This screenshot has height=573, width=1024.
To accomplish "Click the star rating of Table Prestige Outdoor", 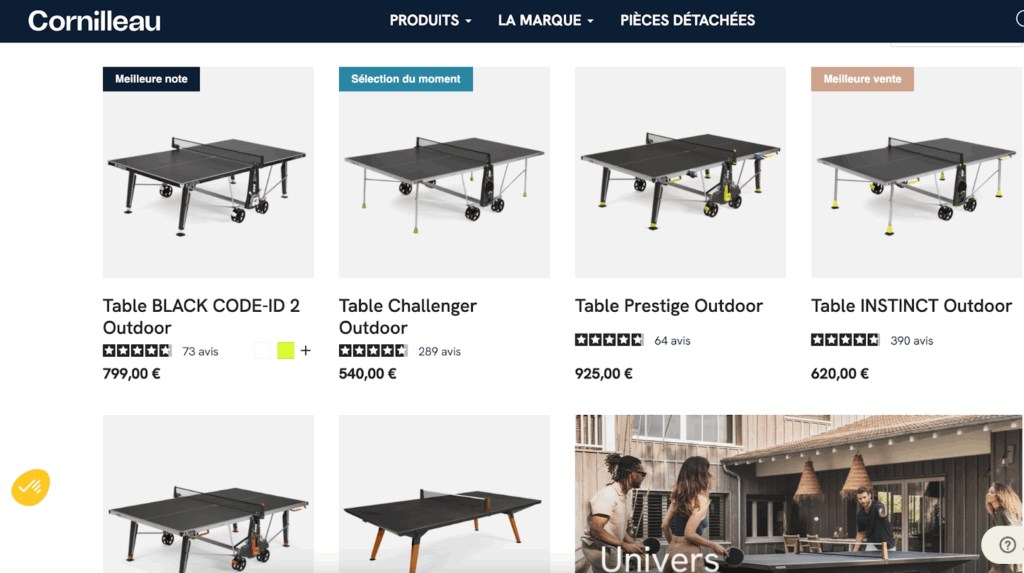I will (x=609, y=340).
